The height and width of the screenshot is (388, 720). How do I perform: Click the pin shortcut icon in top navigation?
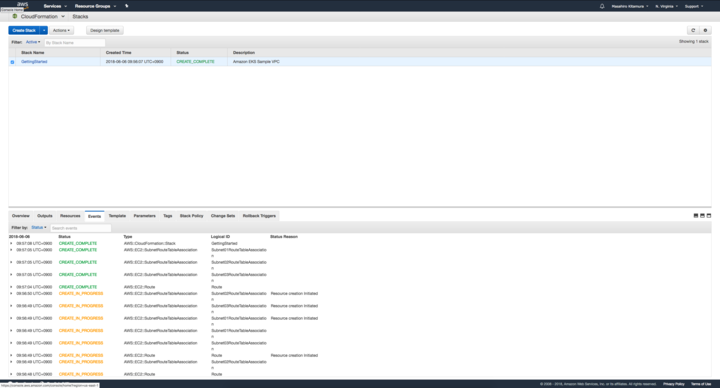(127, 6)
